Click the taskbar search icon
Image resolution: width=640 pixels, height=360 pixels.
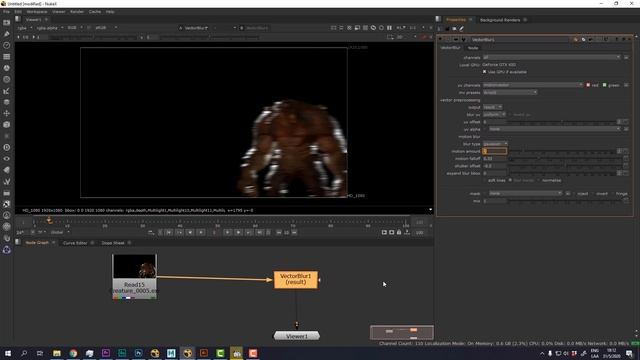pos(24,353)
